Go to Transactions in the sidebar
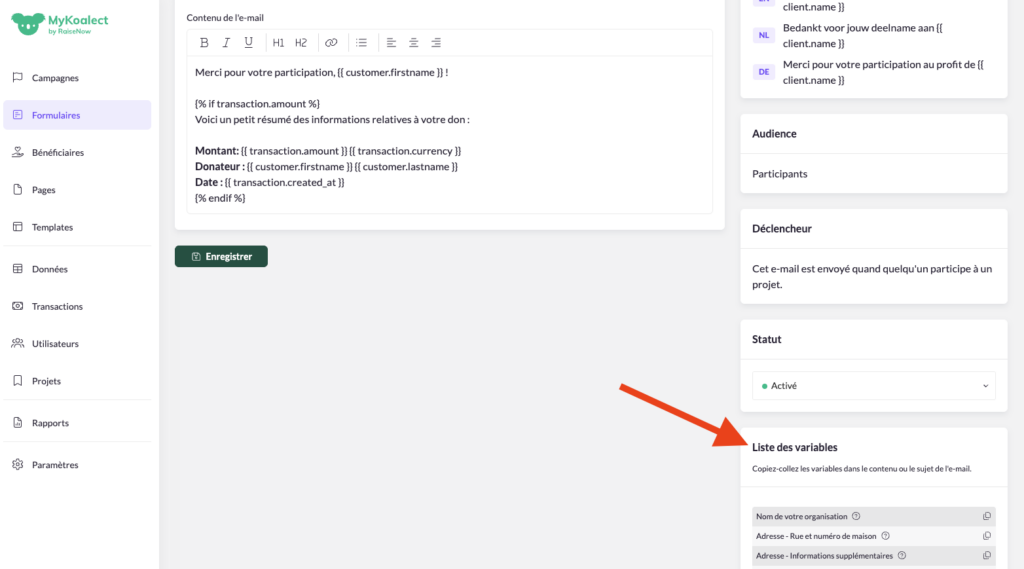Screen dimensions: 1024x569 pyautogui.click(x=57, y=306)
